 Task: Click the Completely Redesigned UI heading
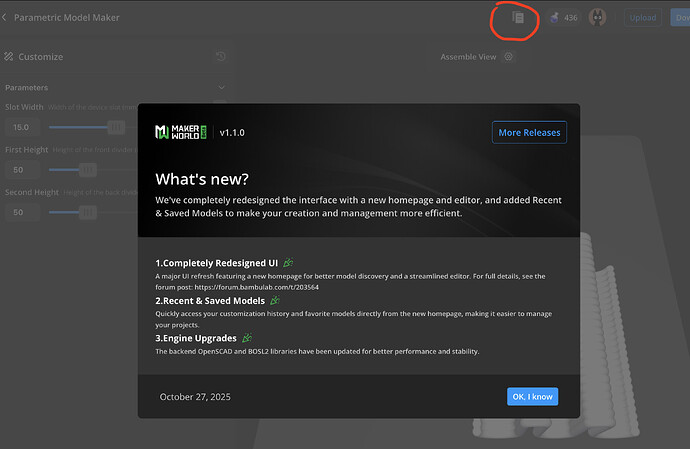point(217,263)
